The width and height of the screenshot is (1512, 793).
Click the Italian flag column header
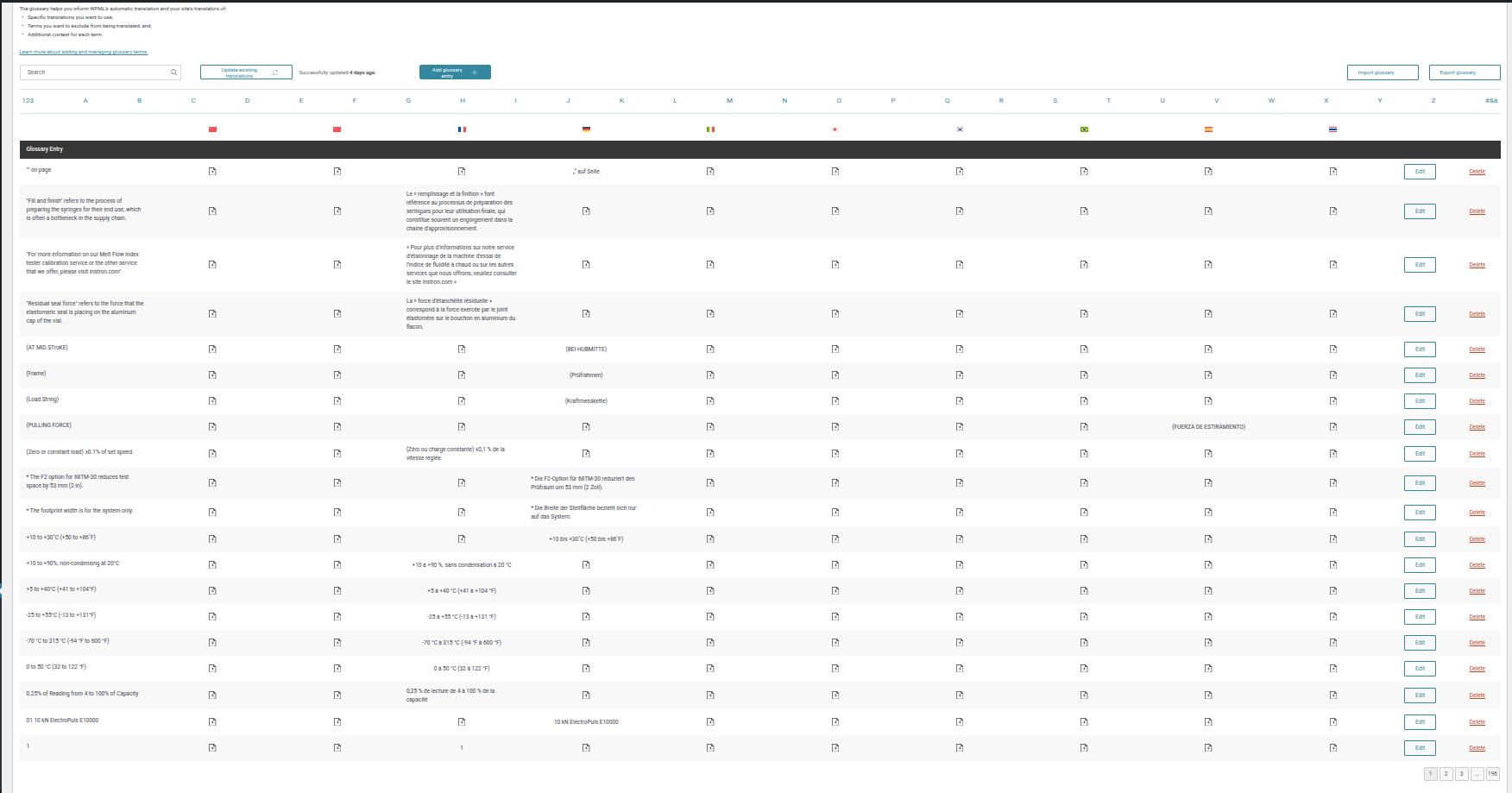710,129
